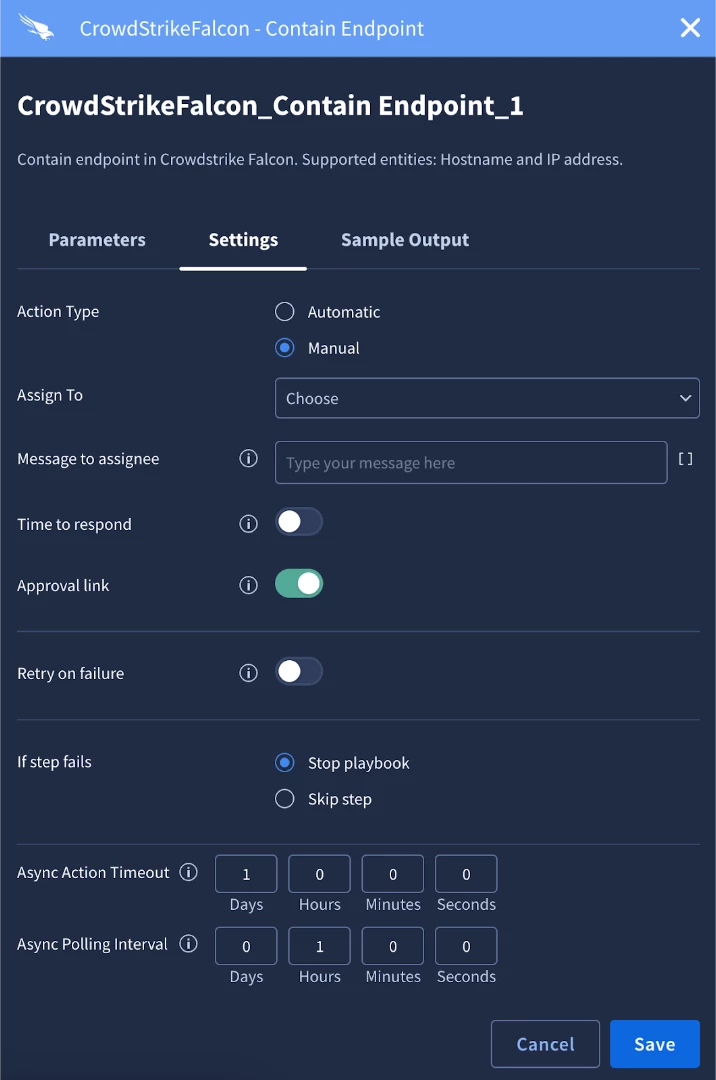The height and width of the screenshot is (1080, 716).
Task: Enable the Time to respond toggle
Action: [x=299, y=521]
